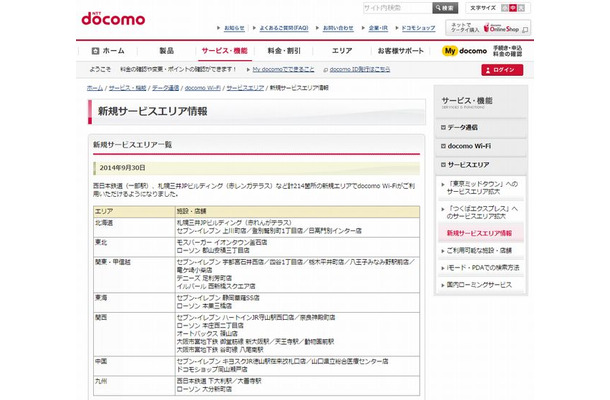Open the 製品 navigation tab

tap(167, 51)
